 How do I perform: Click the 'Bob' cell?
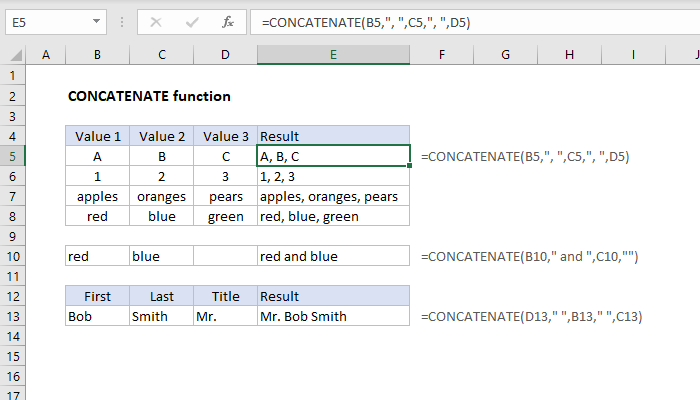(x=97, y=316)
